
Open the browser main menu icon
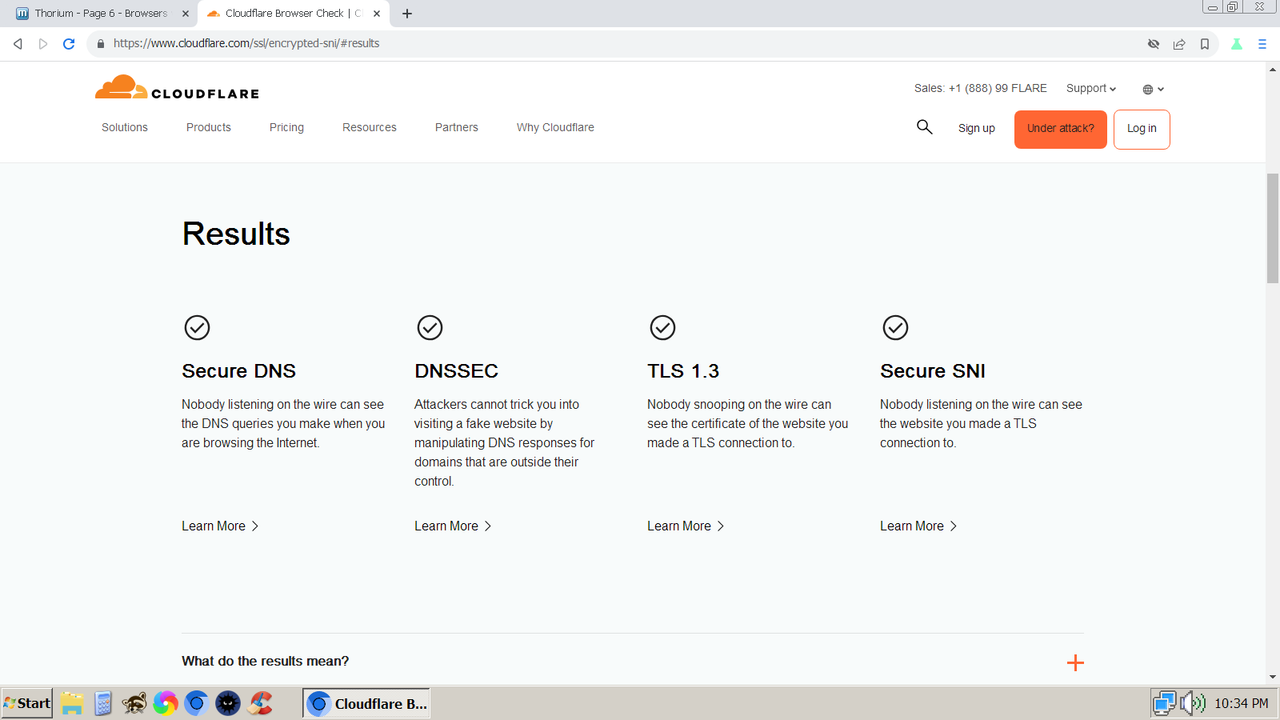point(1262,44)
